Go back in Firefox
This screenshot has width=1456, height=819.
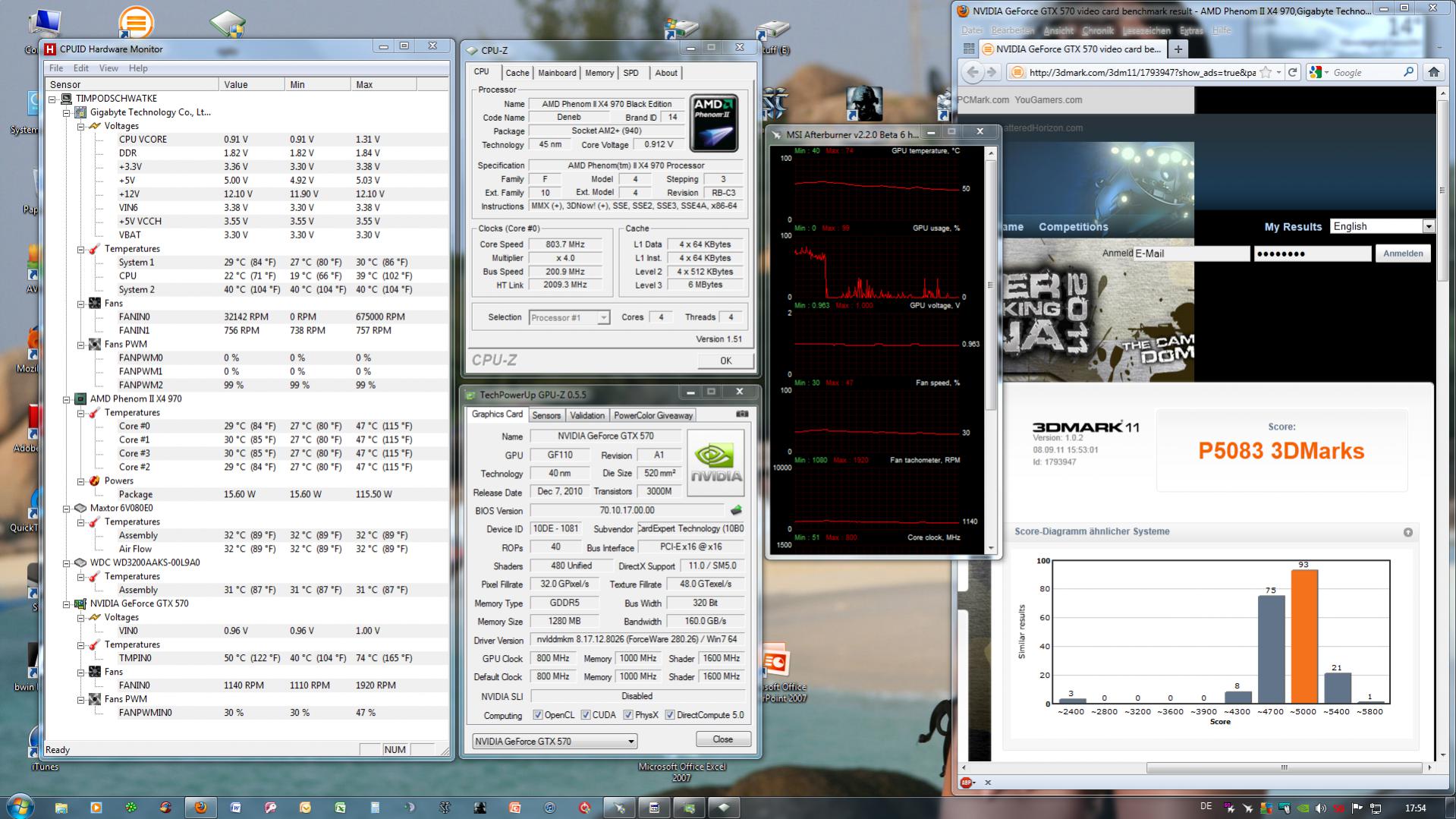click(x=972, y=72)
